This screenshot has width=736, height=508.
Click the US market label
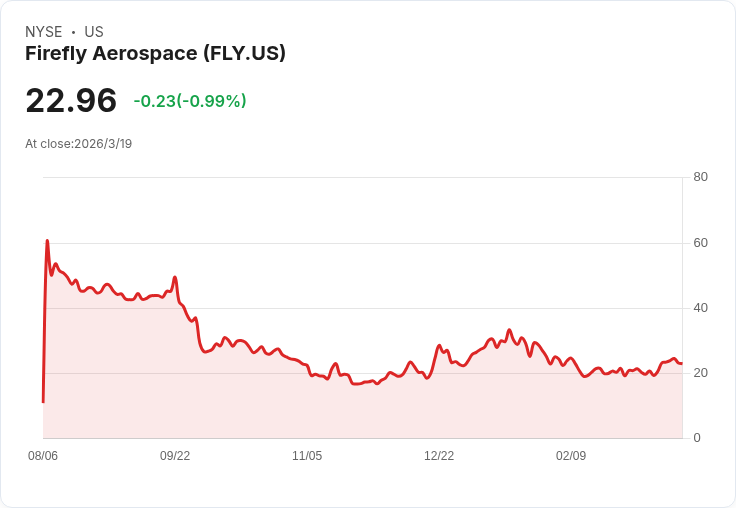94,32
